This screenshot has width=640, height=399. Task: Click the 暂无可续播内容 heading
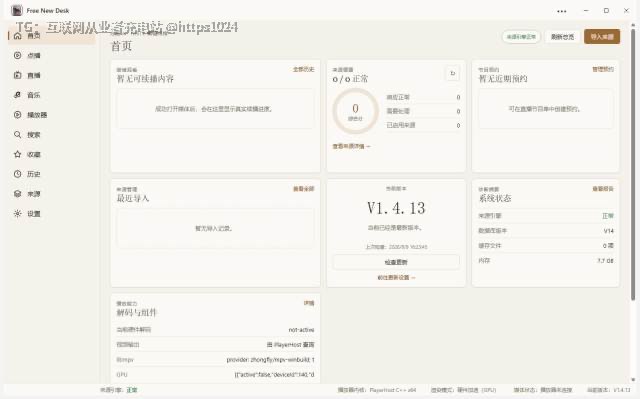pos(145,79)
